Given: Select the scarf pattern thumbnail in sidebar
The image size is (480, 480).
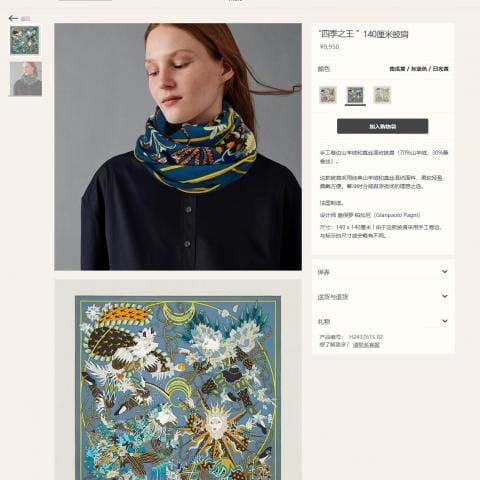Looking at the screenshot, I should tap(25, 41).
